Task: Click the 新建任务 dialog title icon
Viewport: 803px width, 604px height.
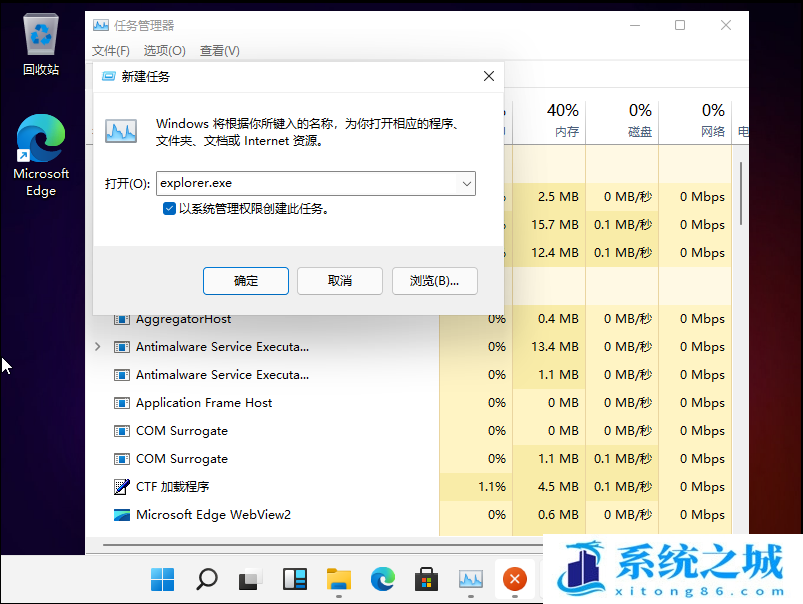Action: (x=109, y=76)
